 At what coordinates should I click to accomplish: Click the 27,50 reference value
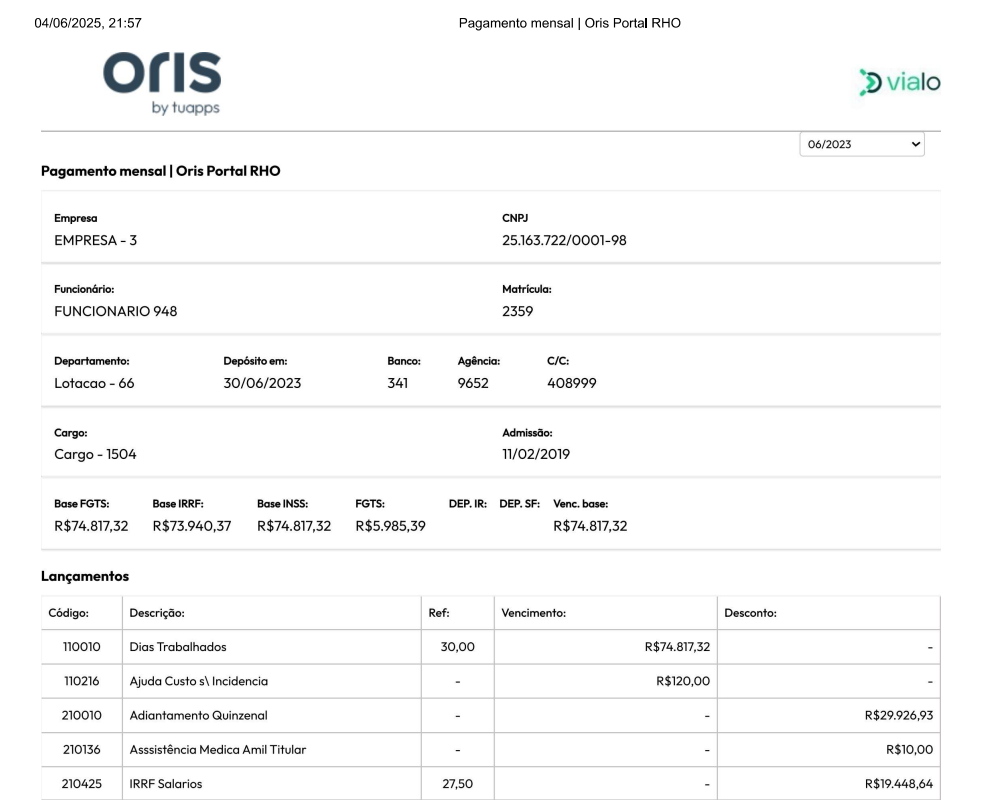(457, 784)
